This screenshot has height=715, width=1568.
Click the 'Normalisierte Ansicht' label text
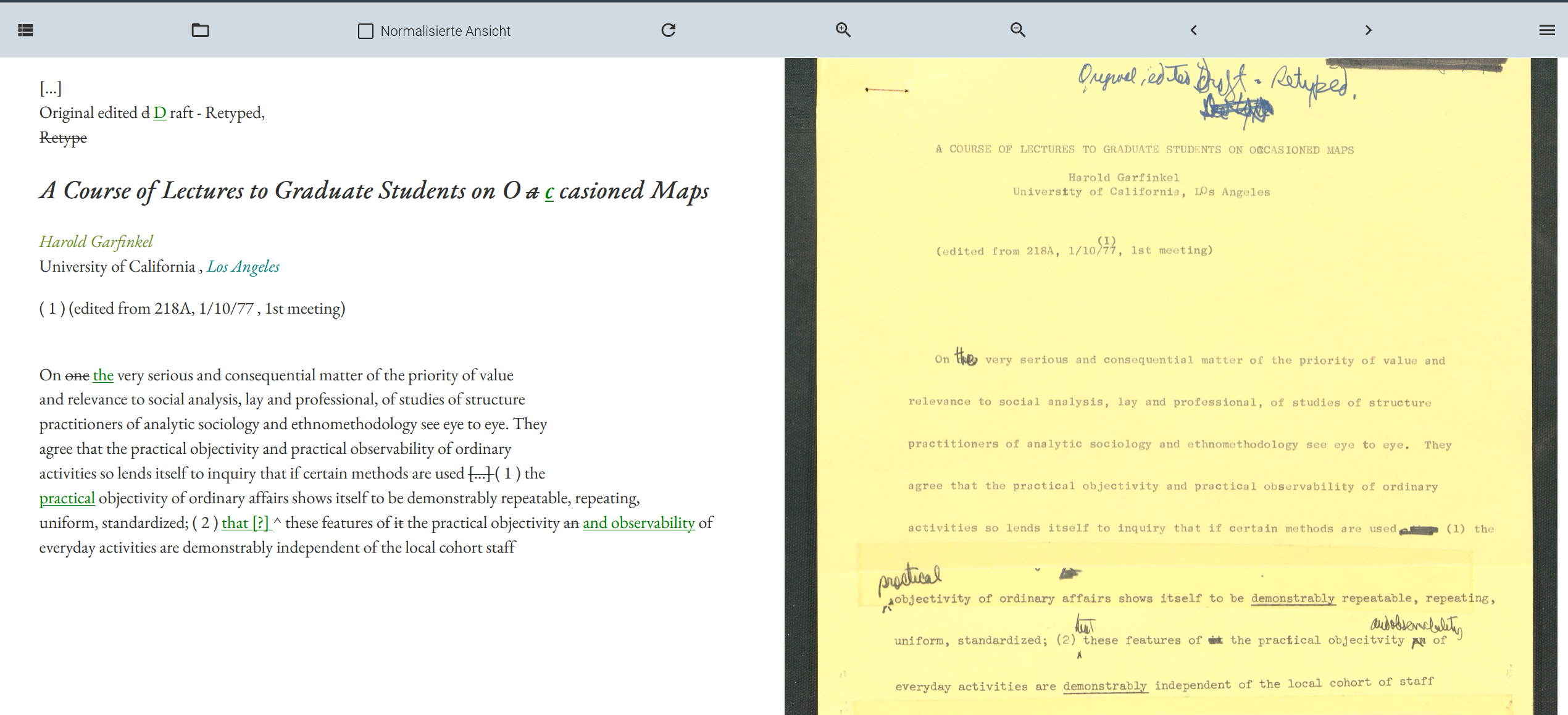click(445, 31)
